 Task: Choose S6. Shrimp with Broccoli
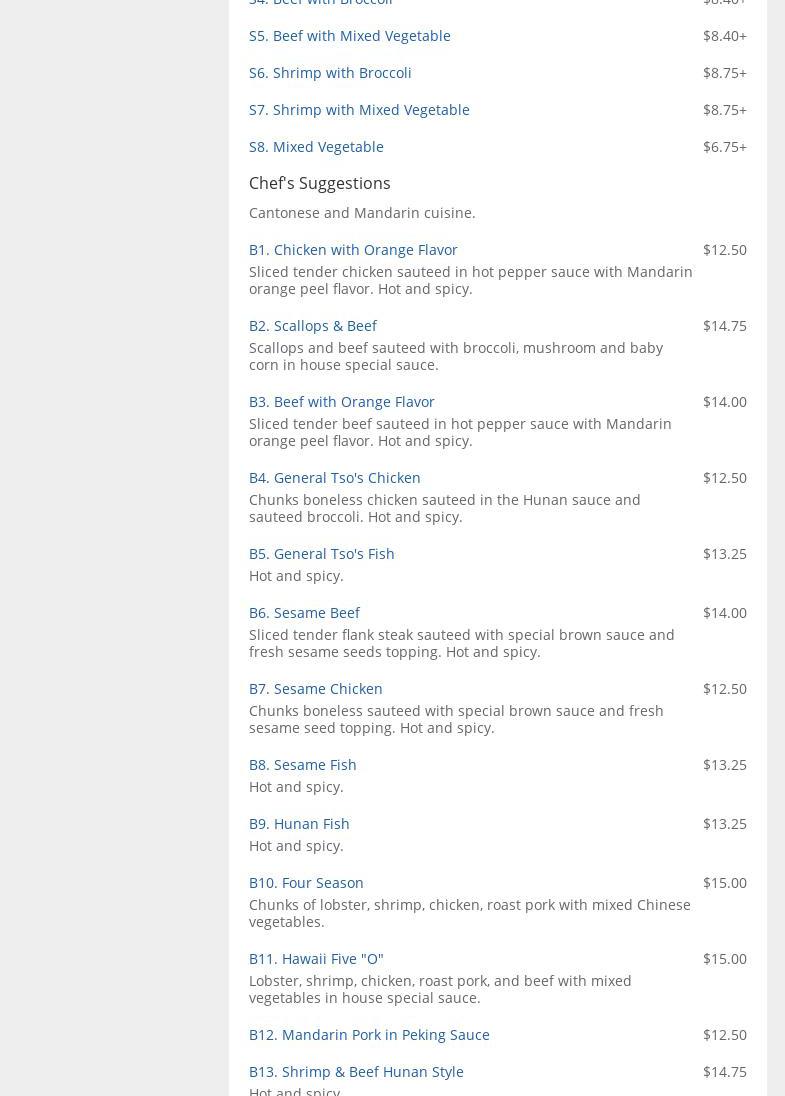(330, 73)
